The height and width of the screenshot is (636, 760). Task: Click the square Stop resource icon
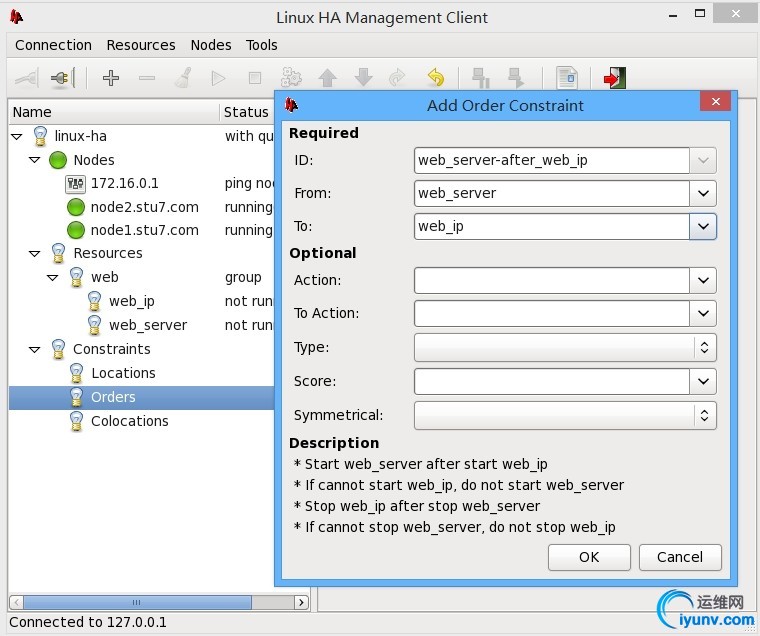tap(254, 78)
